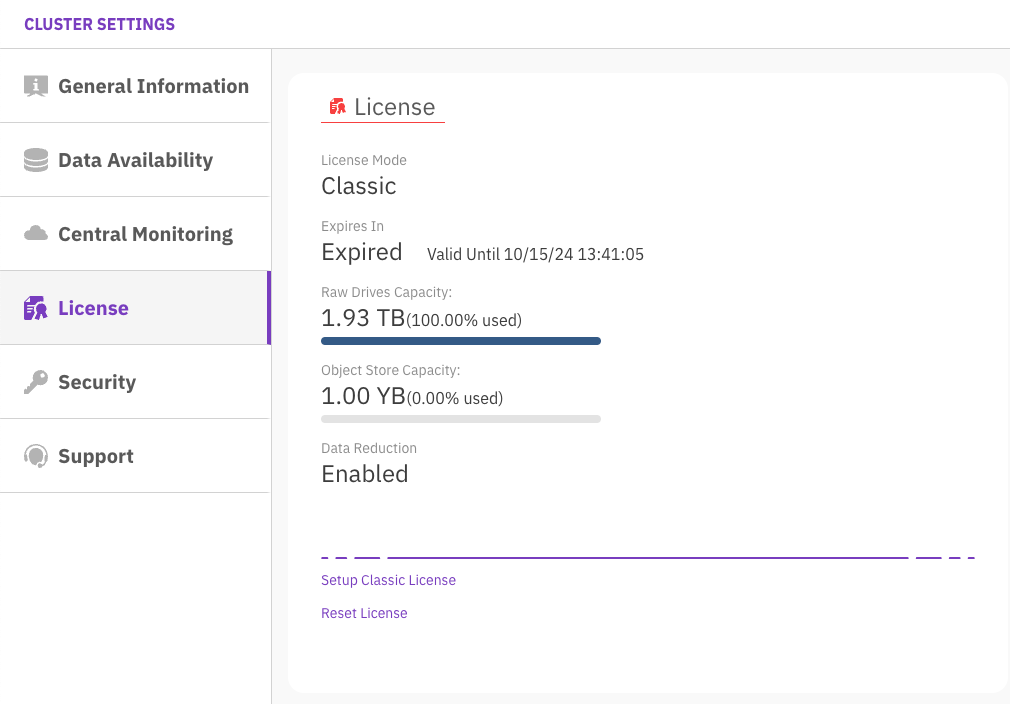Click the License ribbon icon in sidebar
Viewport: 1010px width, 704px height.
point(36,308)
